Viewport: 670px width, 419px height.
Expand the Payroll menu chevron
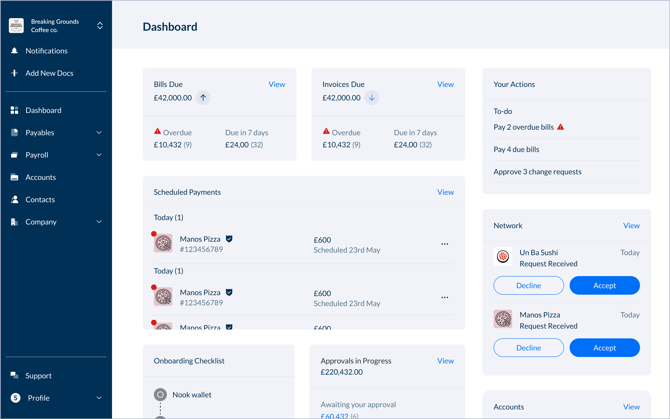click(x=99, y=155)
